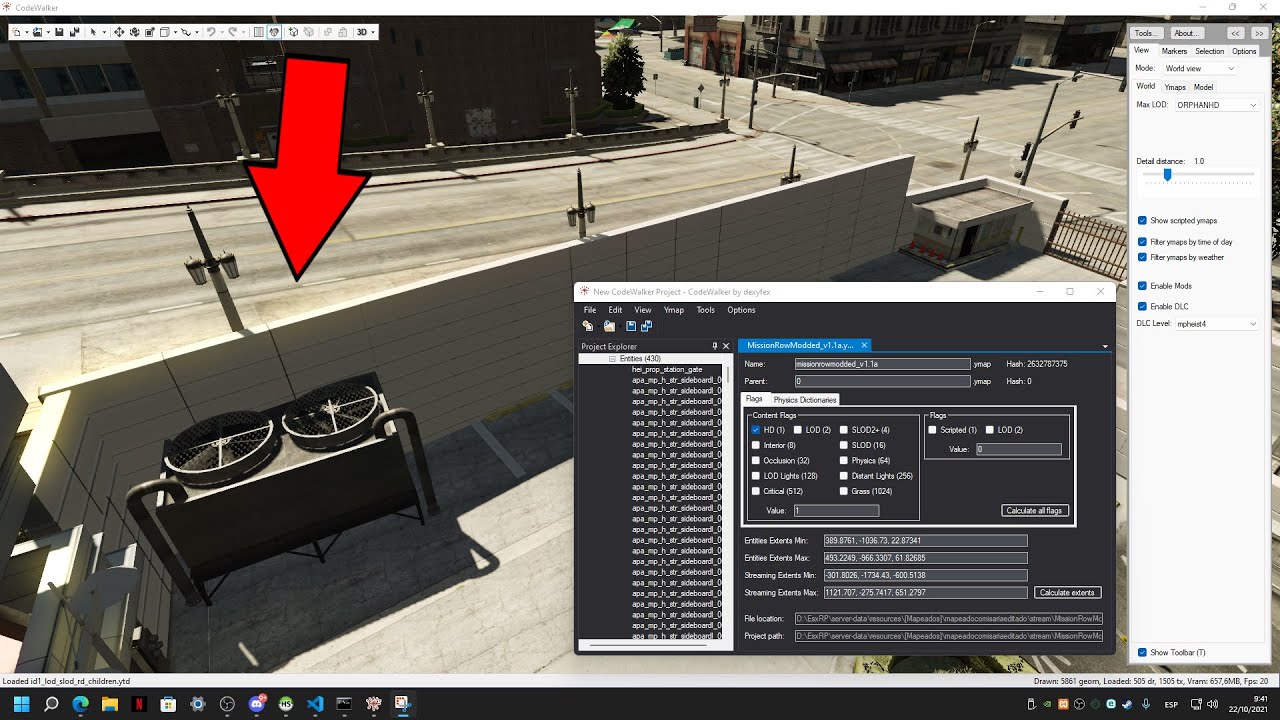Click the Save icon in the main CodeWalker toolbar

59,32
